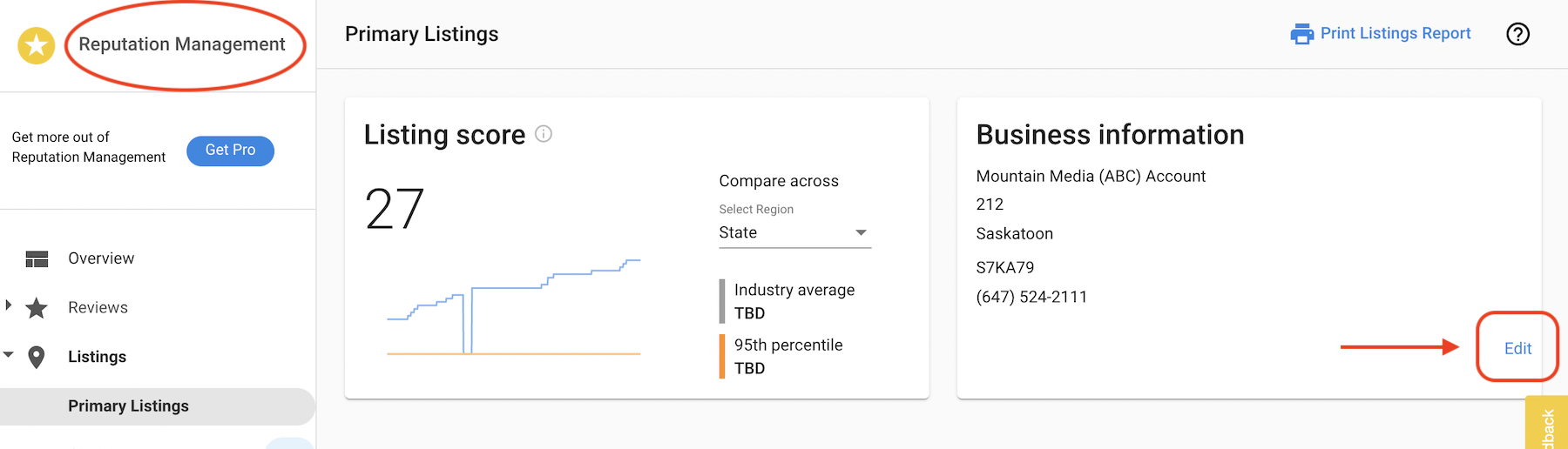
Task: Open the help question mark icon
Action: tap(1518, 34)
